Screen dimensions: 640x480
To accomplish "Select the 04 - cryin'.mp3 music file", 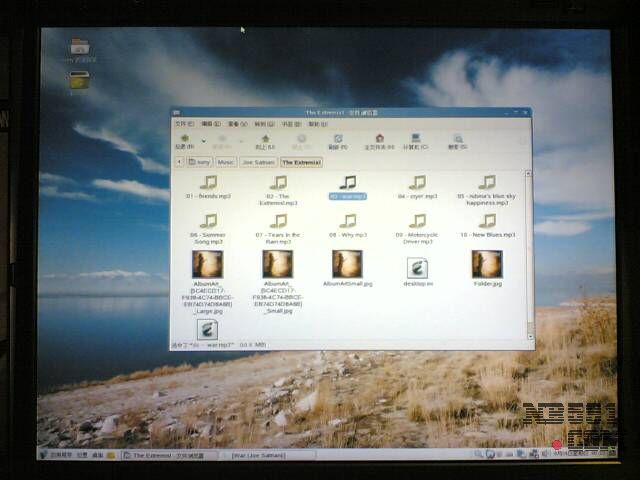I will pos(417,183).
